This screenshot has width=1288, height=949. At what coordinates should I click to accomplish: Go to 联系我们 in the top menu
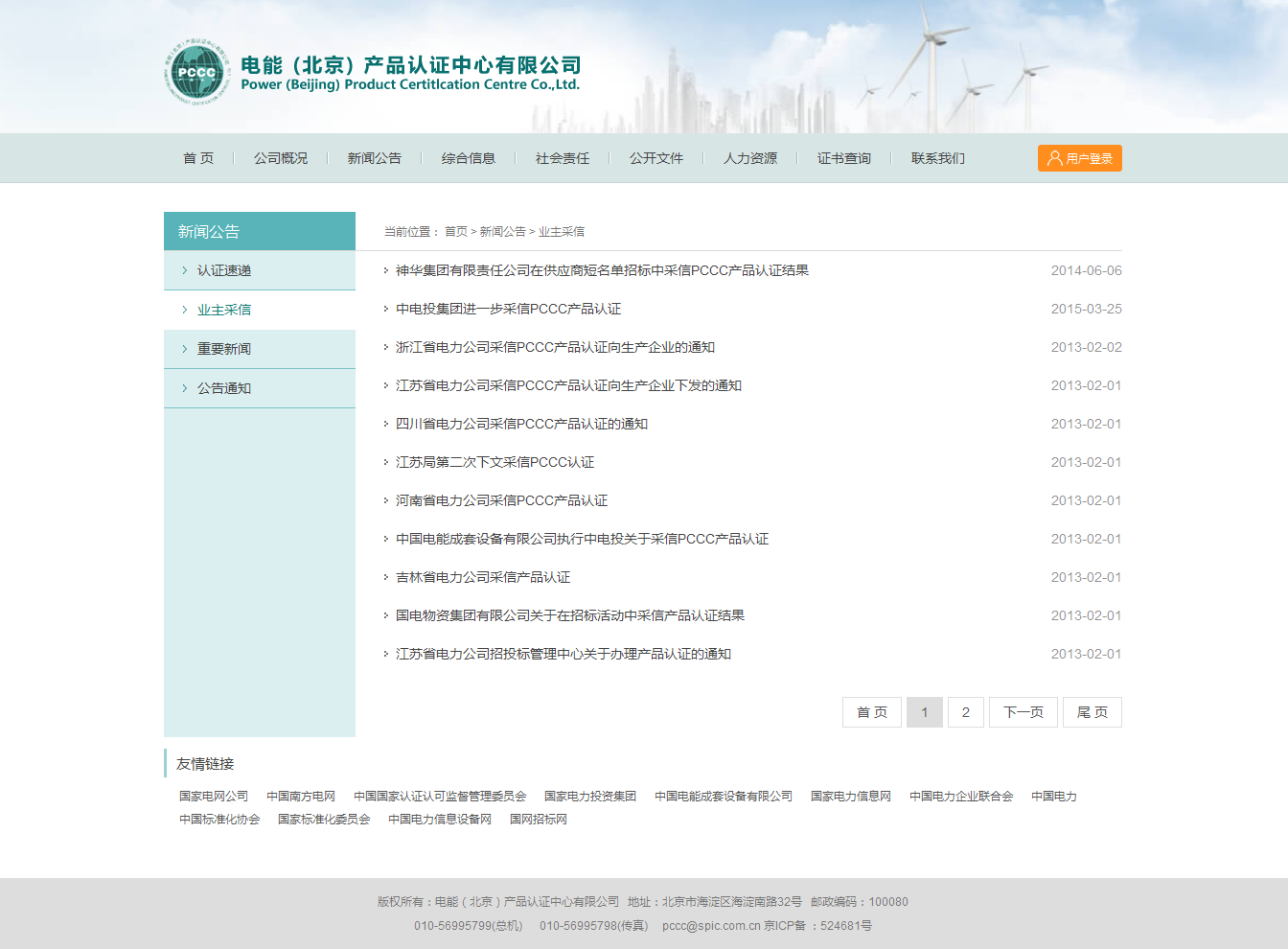(938, 158)
